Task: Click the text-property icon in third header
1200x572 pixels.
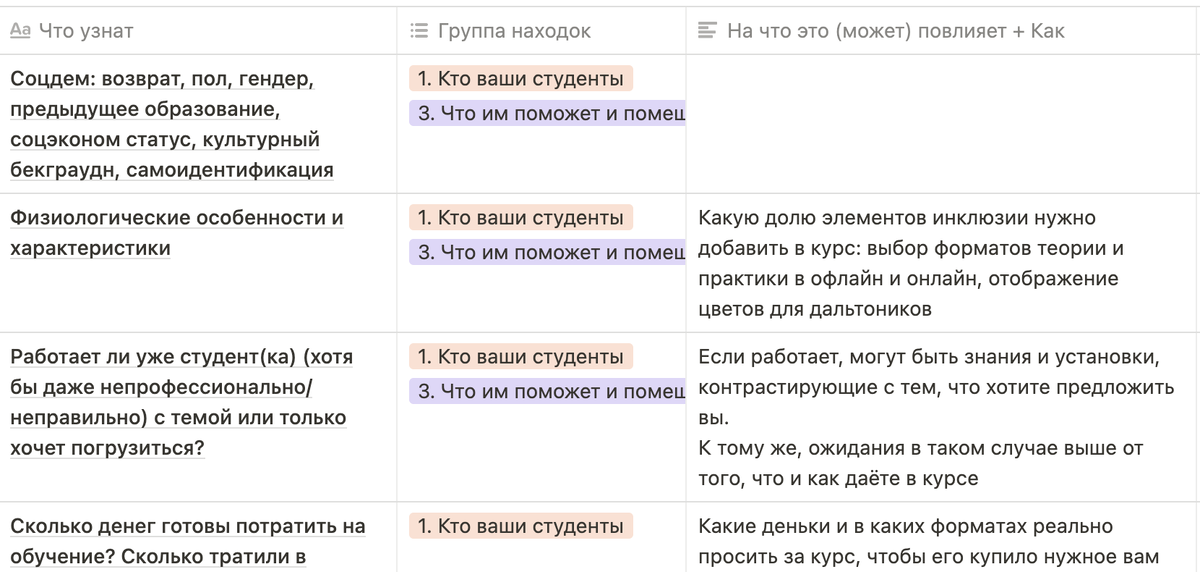Action: tap(707, 31)
